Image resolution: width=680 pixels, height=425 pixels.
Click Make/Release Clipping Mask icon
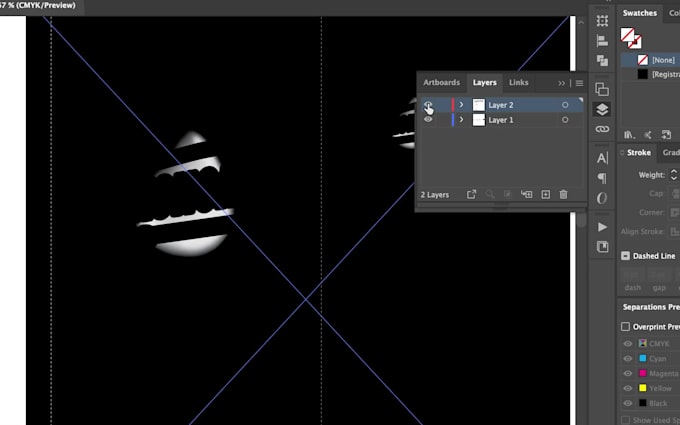click(x=508, y=194)
